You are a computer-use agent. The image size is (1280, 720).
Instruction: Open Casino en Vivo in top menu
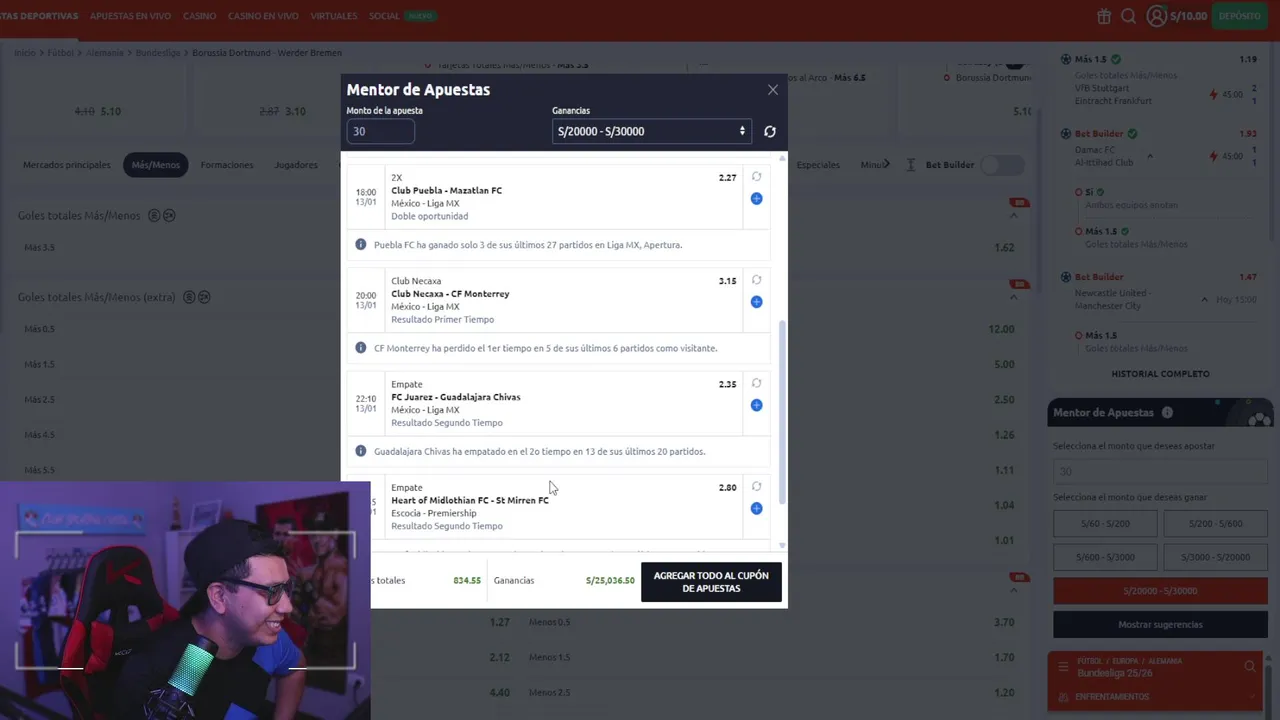[x=263, y=16]
